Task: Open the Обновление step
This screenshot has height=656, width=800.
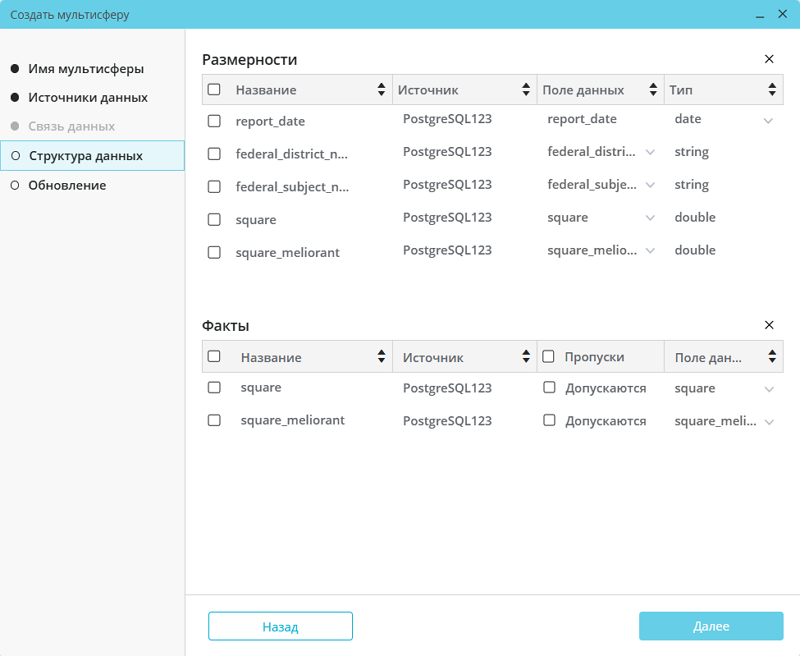Action: point(67,185)
